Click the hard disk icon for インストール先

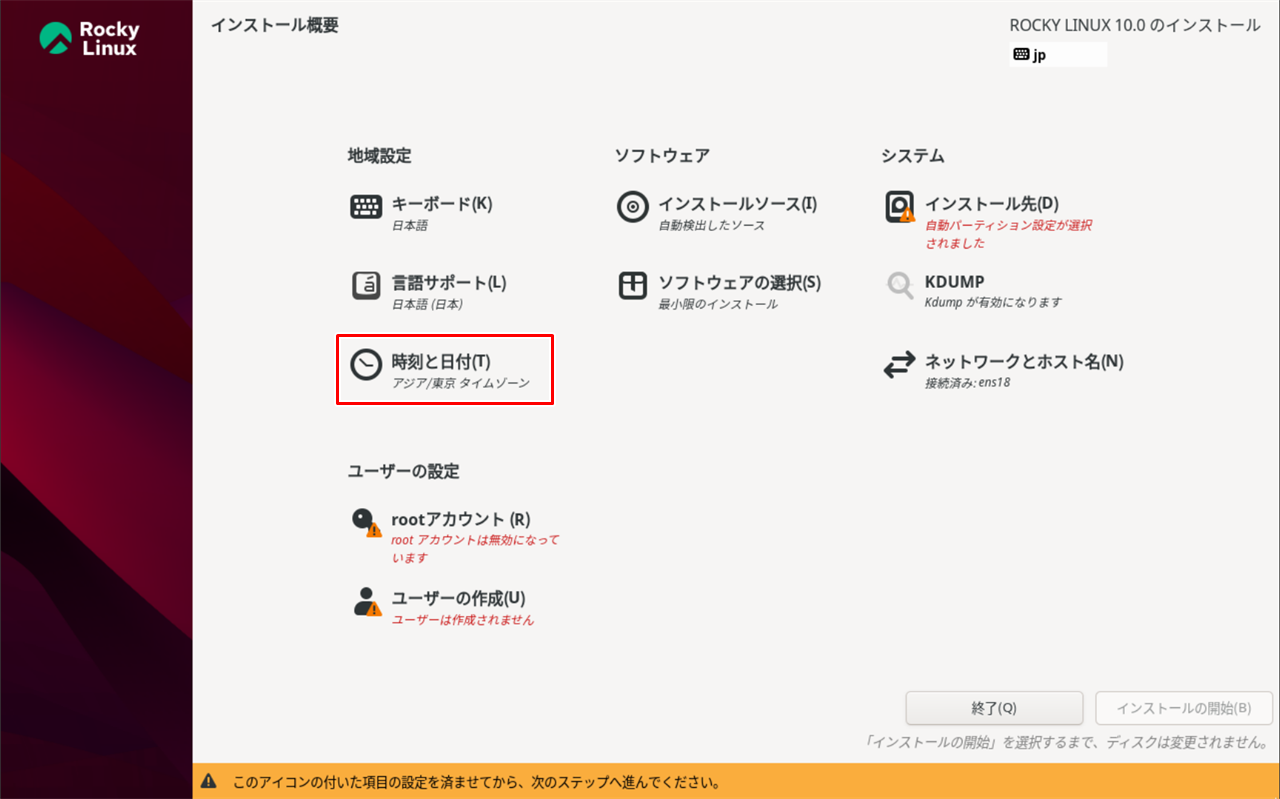(899, 207)
